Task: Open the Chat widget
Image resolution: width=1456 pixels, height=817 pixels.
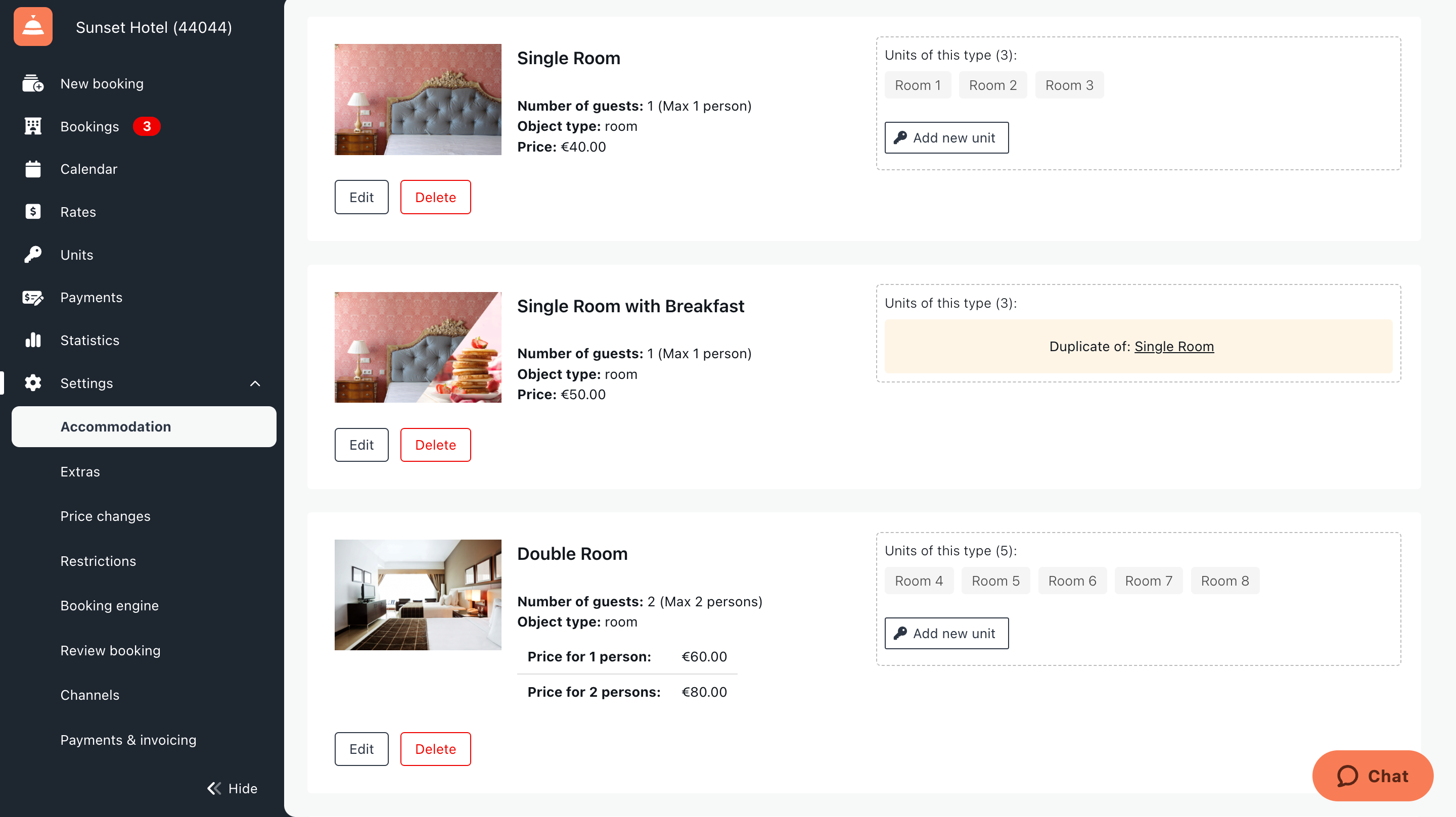Action: pos(1373,776)
